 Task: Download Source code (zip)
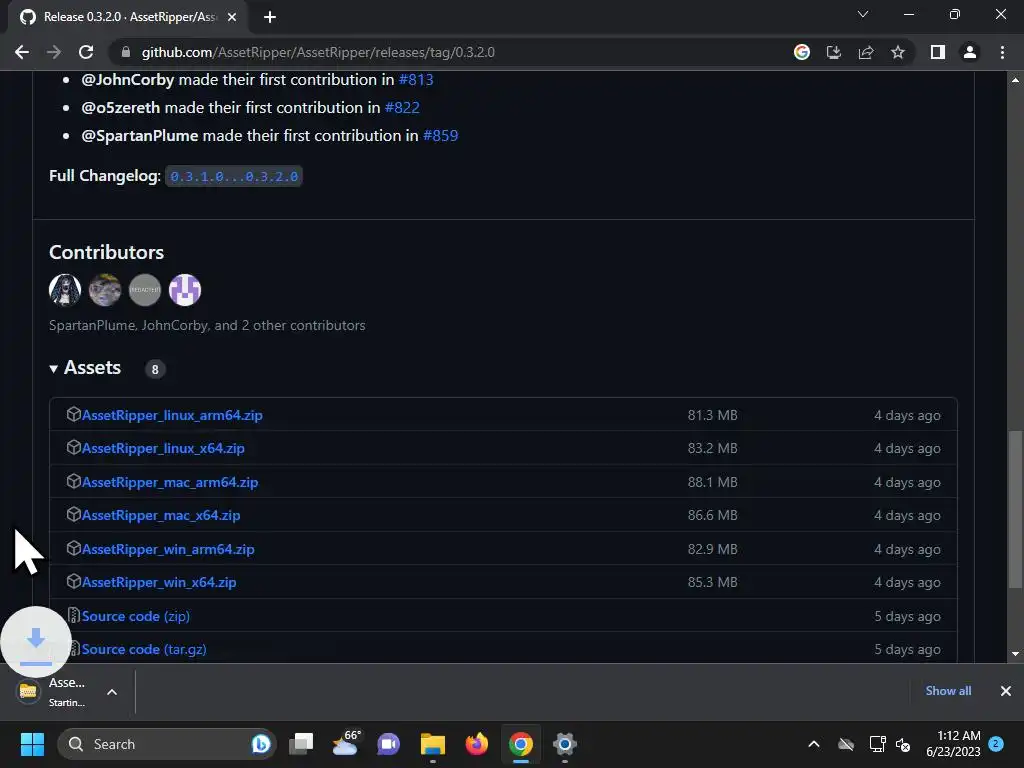pos(136,616)
